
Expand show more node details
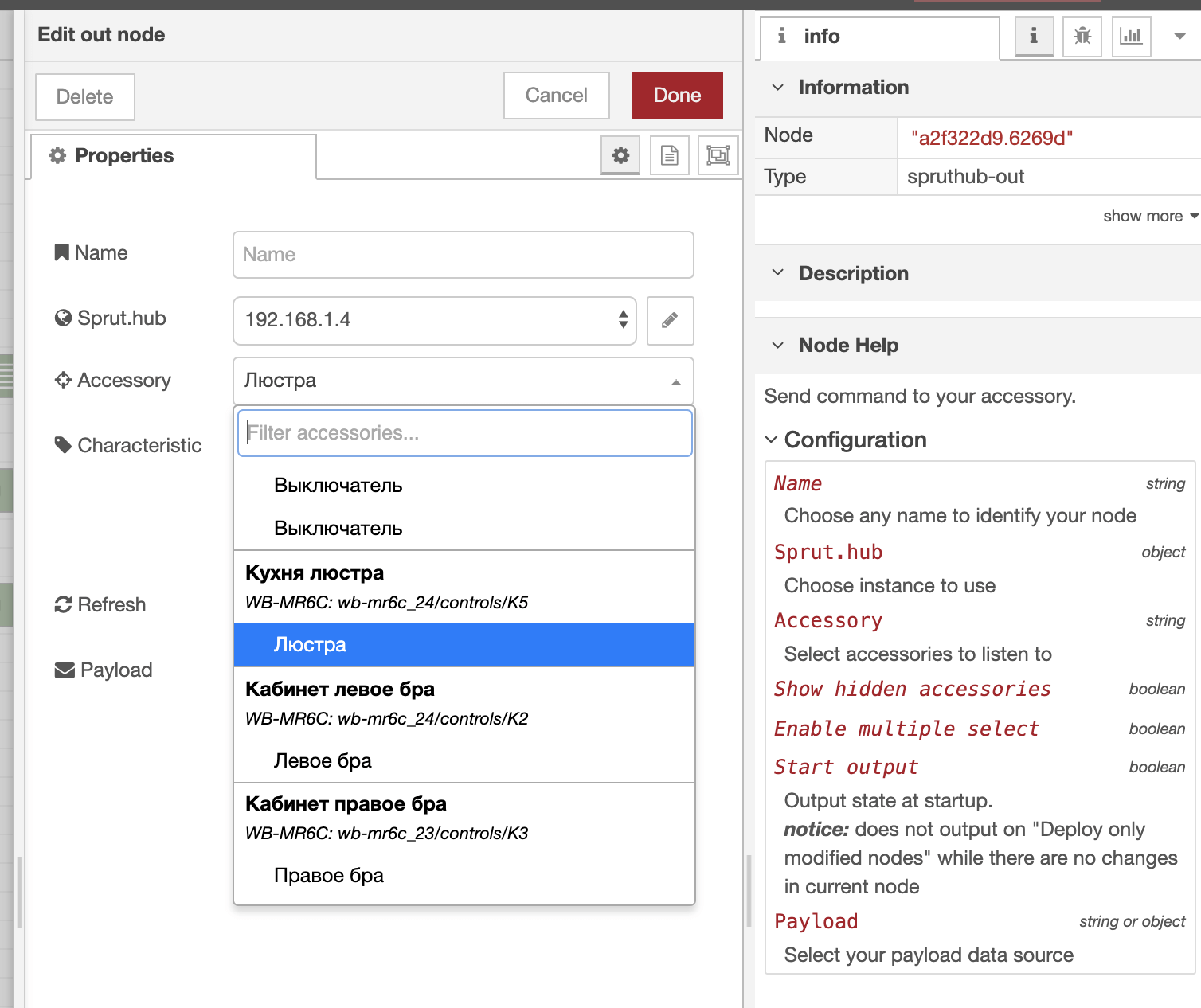click(x=1151, y=217)
